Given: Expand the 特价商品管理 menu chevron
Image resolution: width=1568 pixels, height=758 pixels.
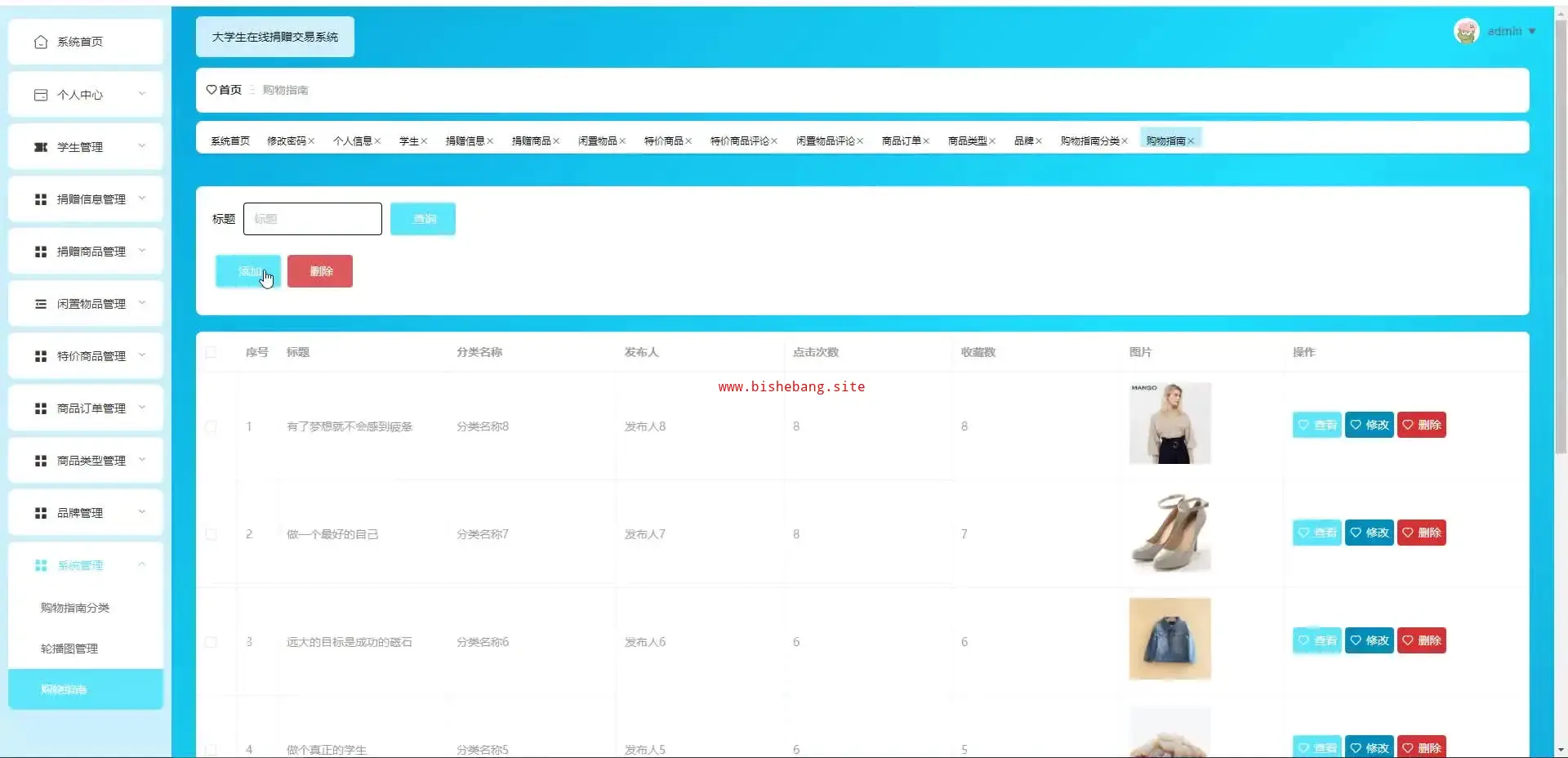Looking at the screenshot, I should [142, 355].
